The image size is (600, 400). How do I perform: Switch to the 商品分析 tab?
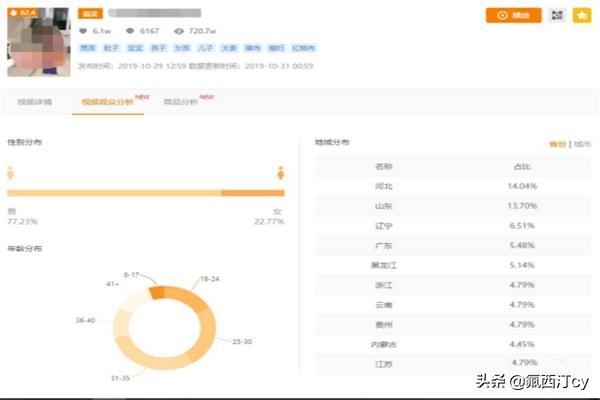coord(181,103)
